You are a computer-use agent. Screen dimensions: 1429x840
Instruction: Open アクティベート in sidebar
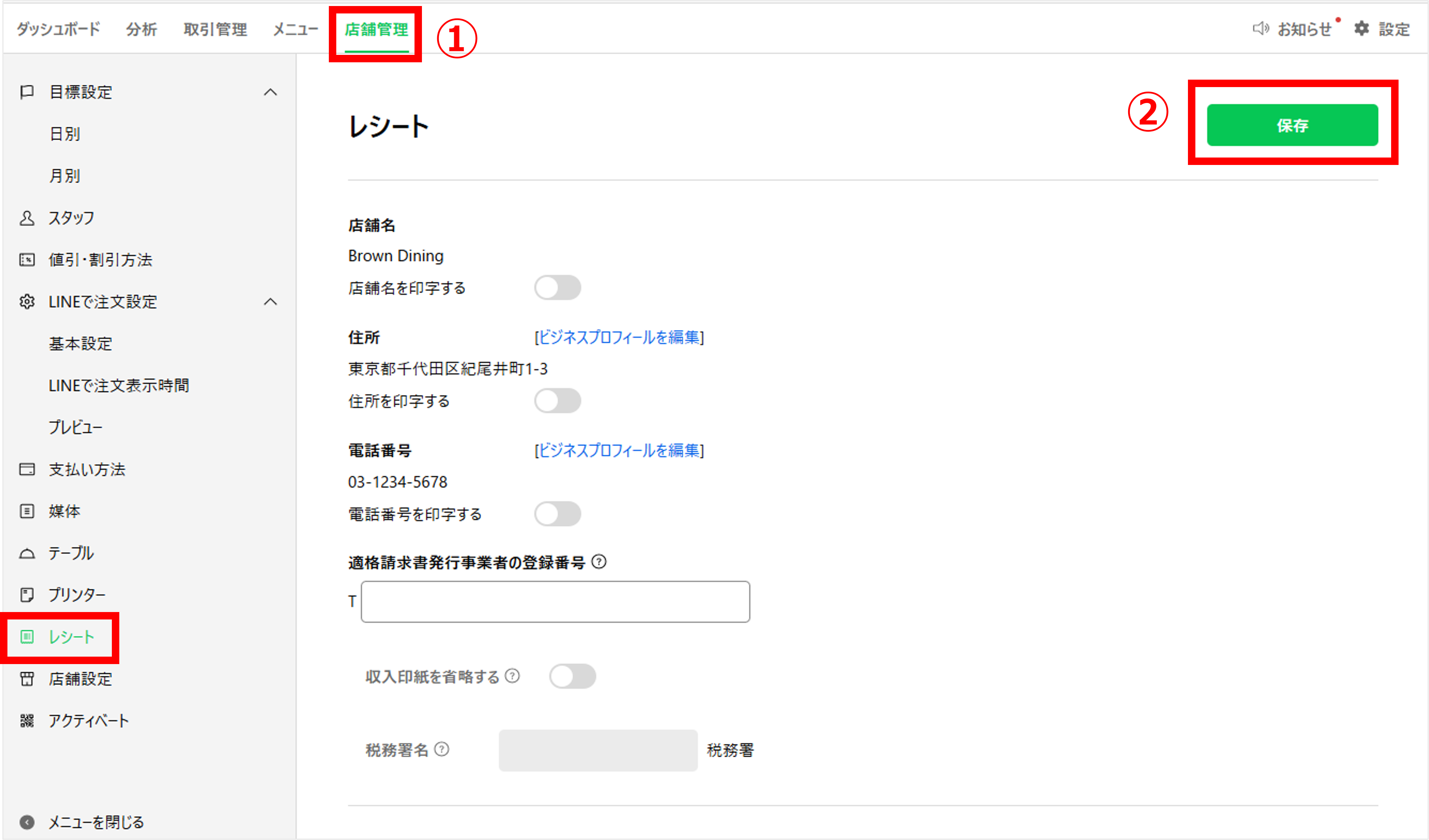(x=88, y=721)
